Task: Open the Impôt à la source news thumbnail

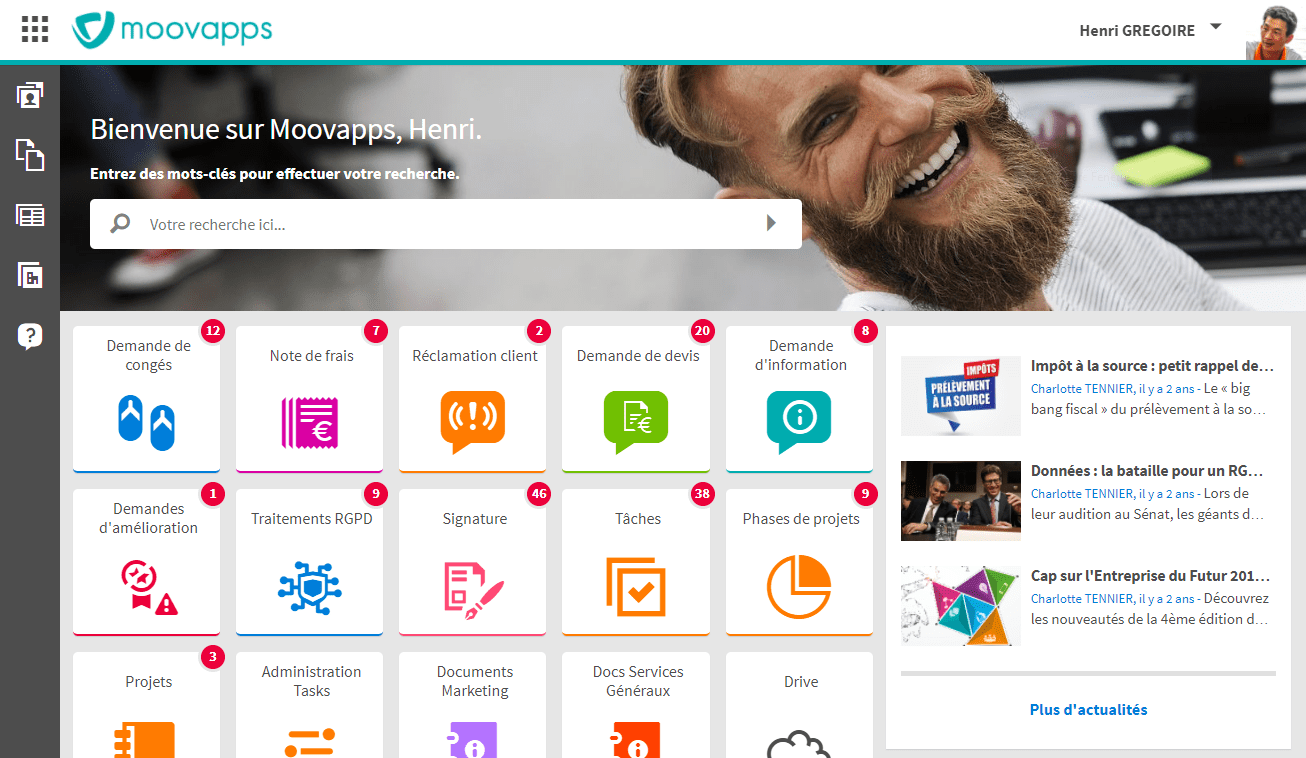Action: 961,395
